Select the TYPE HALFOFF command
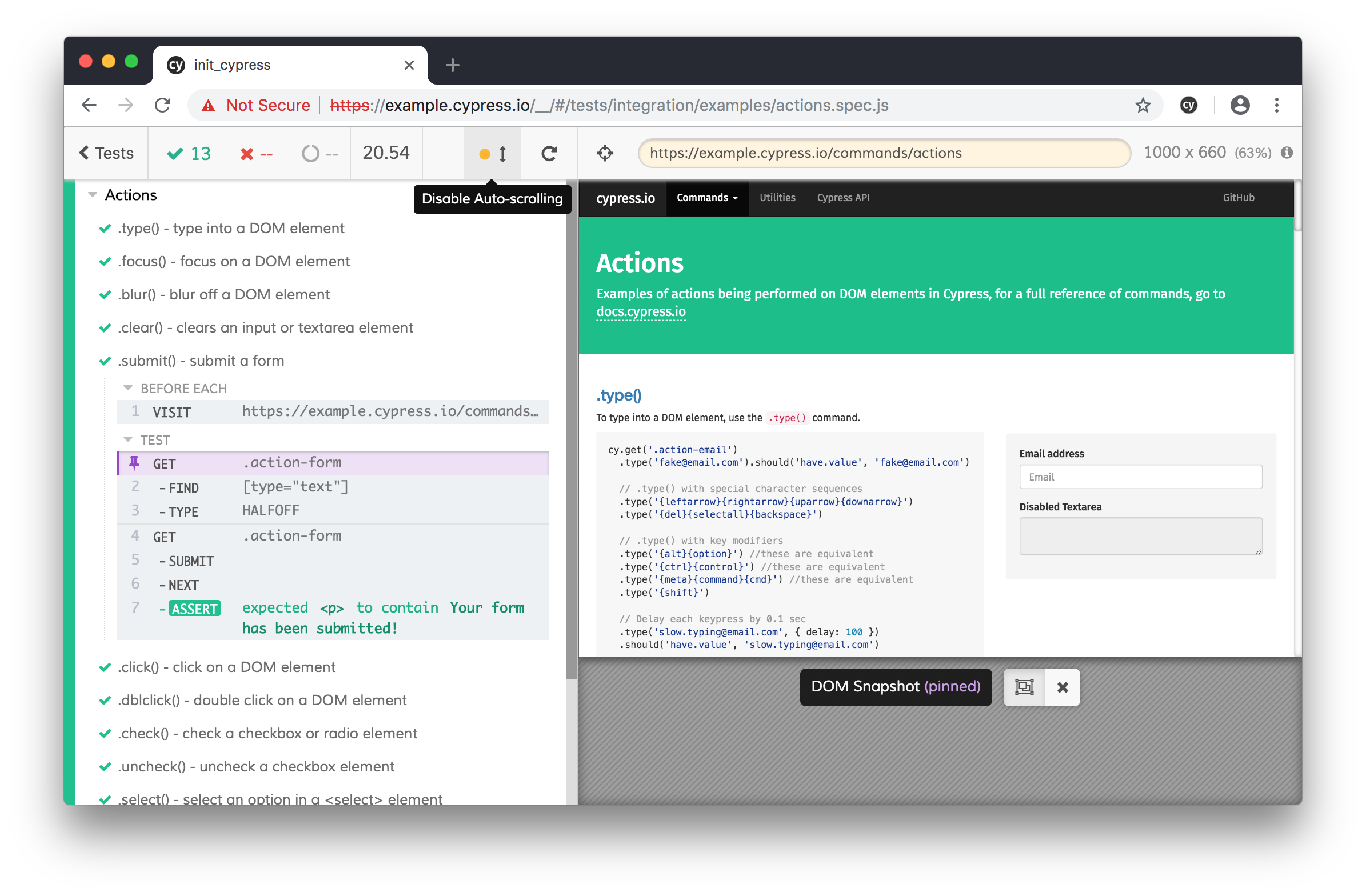The width and height of the screenshot is (1366, 896). (332, 512)
